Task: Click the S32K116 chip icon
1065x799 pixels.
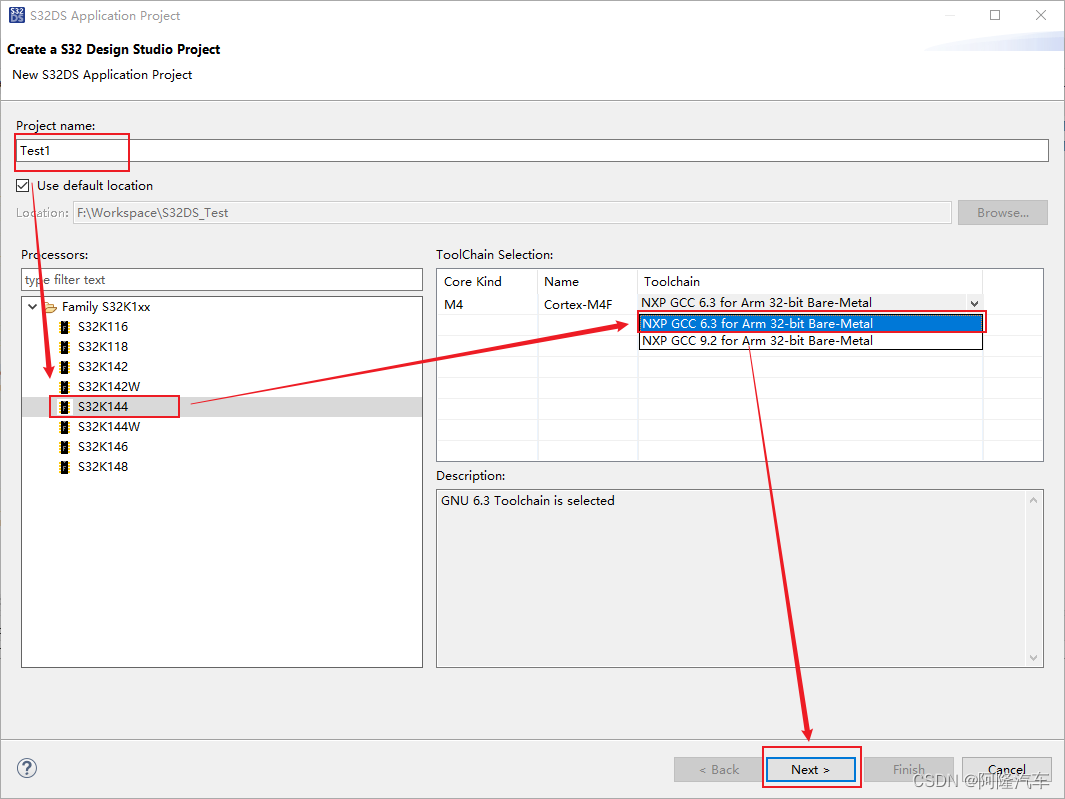Action: (65, 327)
